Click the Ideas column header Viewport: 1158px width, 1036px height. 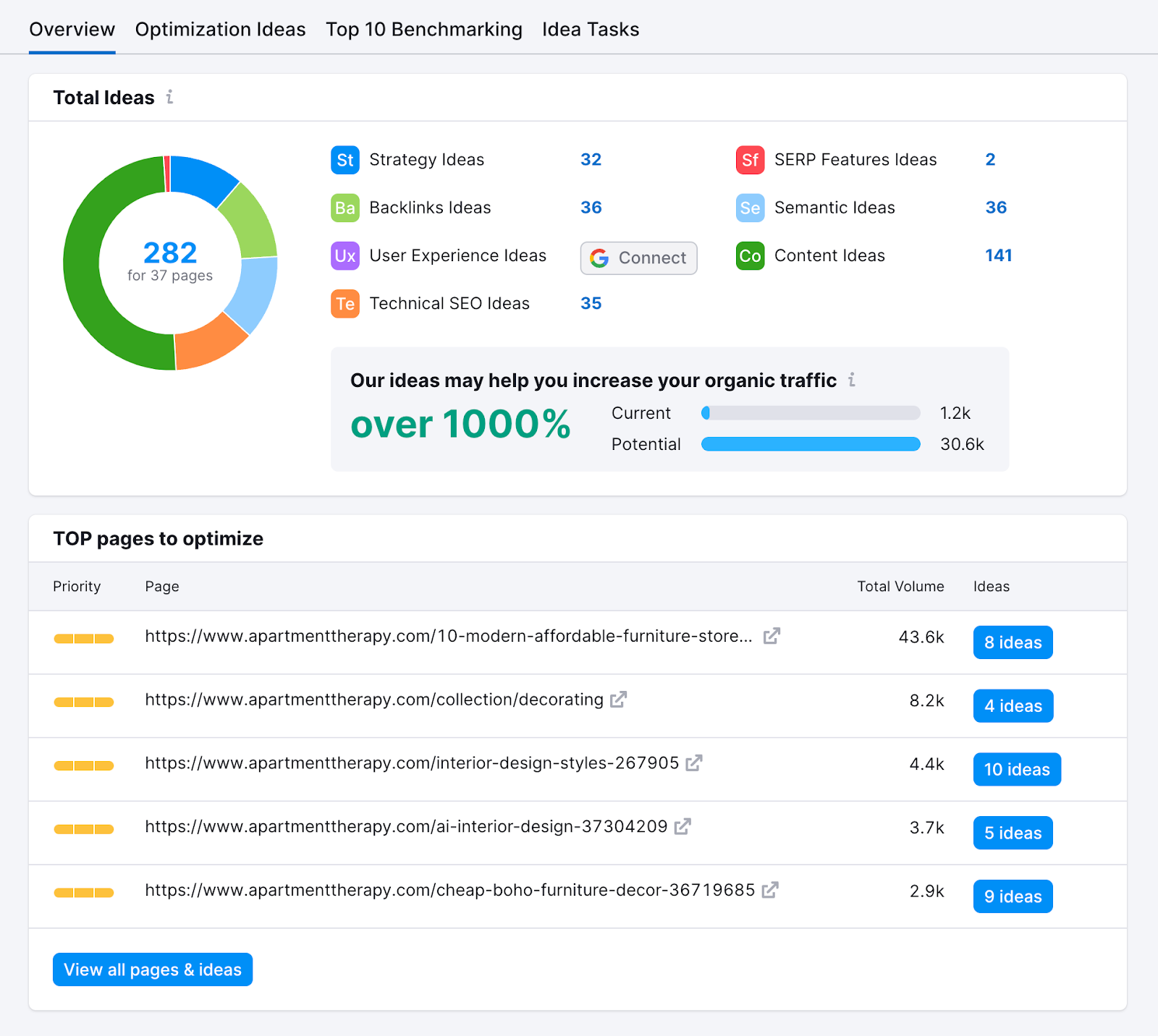991,587
